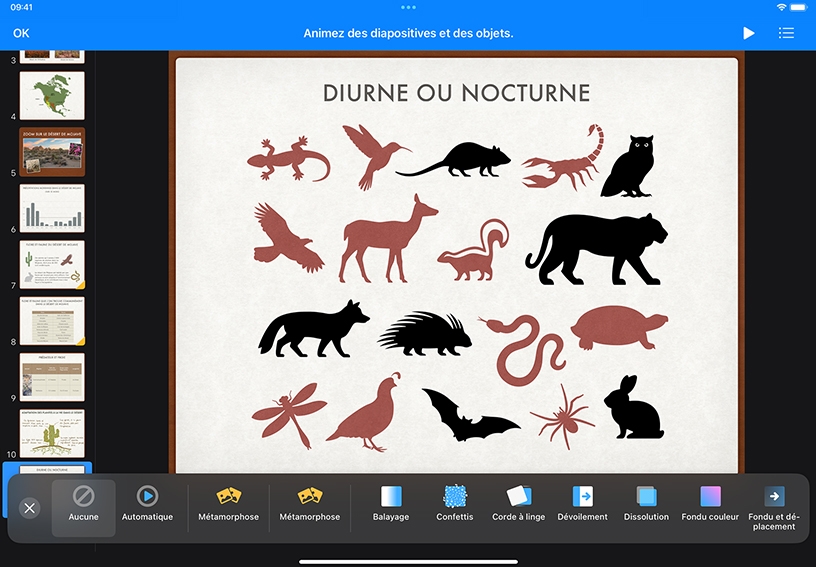The image size is (816, 567).
Task: Apply the Balayage transition
Action: coord(391,503)
